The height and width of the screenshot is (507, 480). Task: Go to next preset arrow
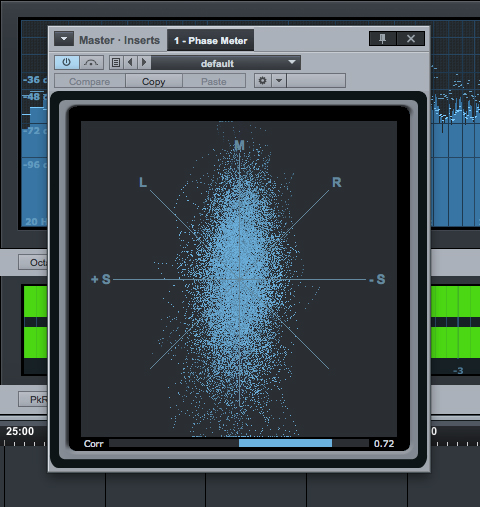point(144,63)
